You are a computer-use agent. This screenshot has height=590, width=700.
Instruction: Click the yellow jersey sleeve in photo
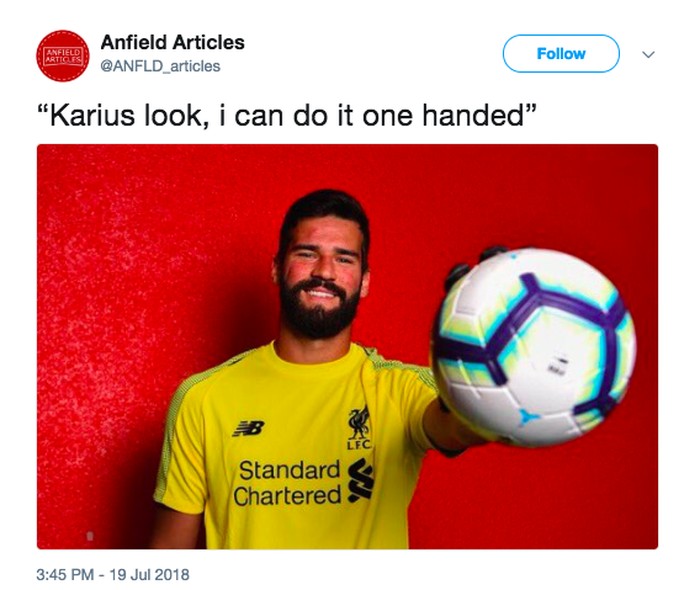coord(183,442)
